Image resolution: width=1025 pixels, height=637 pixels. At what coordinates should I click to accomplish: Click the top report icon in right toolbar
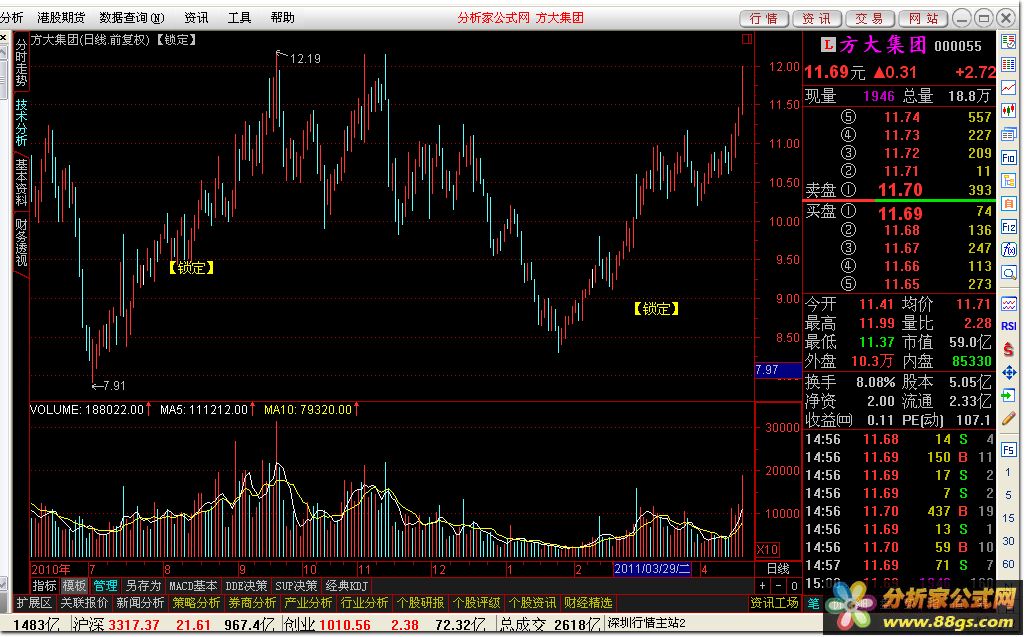(1009, 41)
